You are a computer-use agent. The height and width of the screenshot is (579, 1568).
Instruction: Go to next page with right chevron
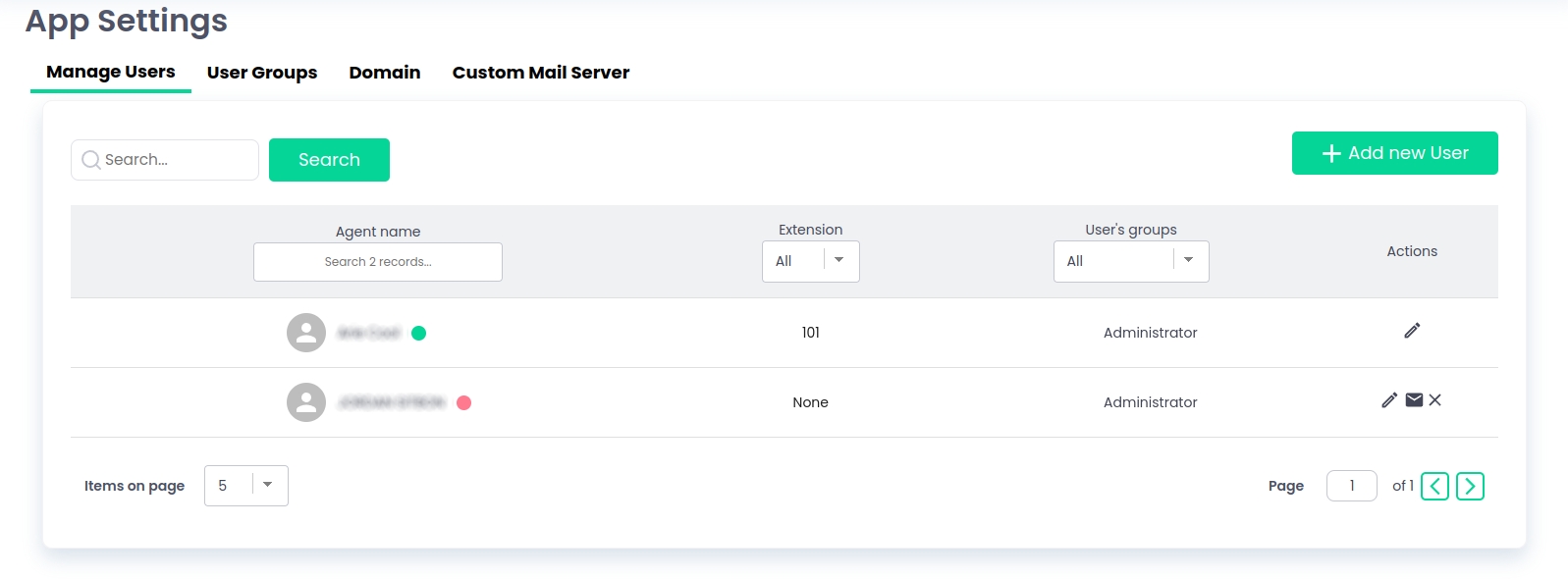coord(1470,486)
